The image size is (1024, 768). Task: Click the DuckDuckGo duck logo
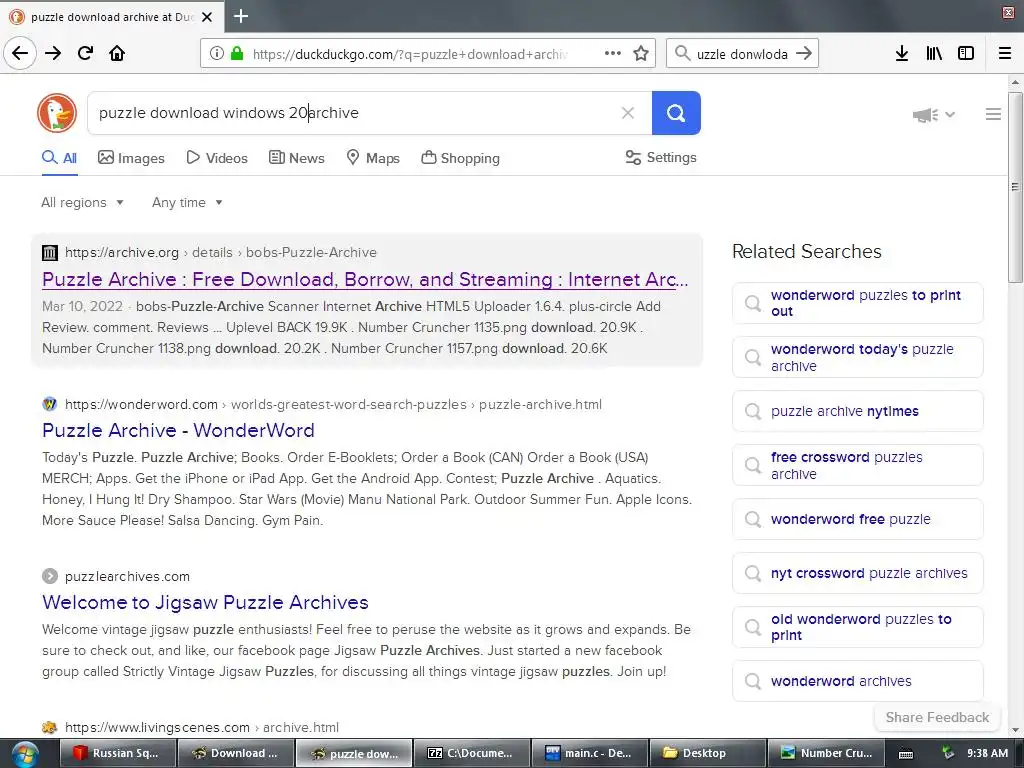[57, 113]
